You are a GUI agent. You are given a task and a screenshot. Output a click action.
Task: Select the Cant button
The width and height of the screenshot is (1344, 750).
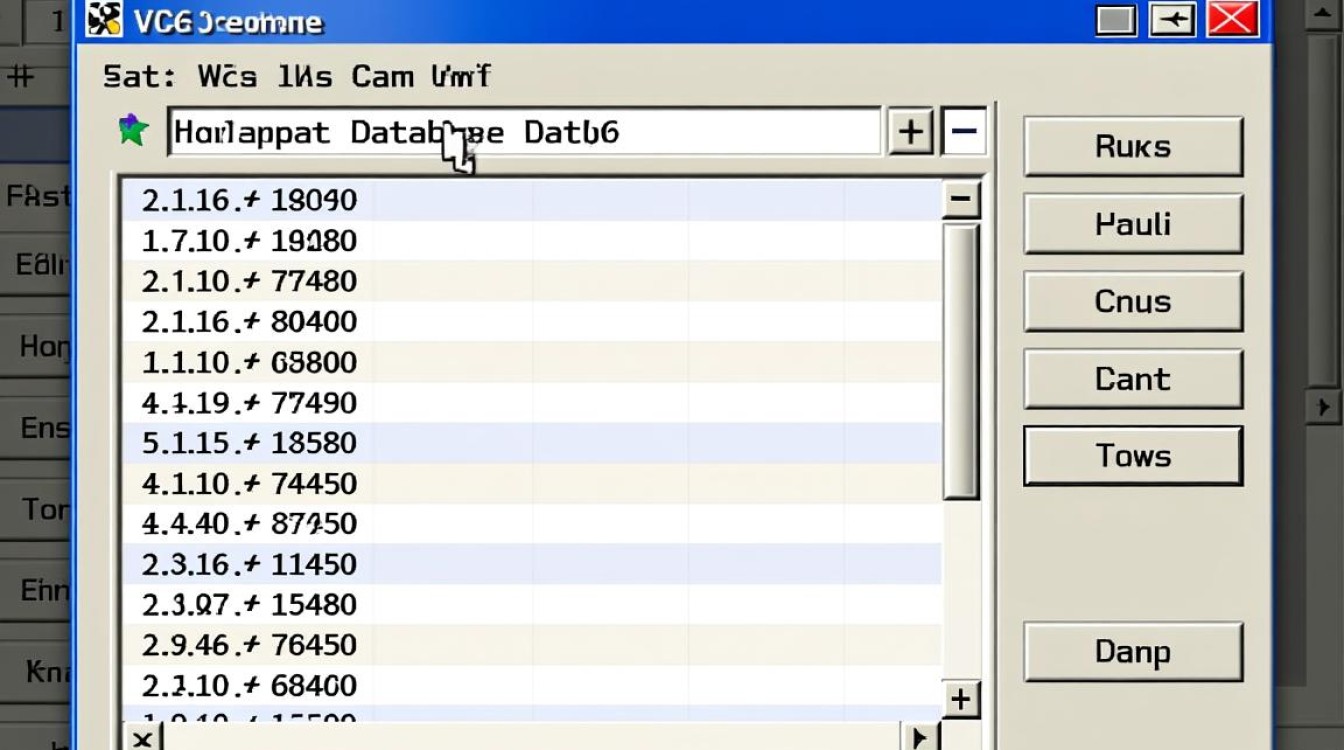tap(1132, 379)
